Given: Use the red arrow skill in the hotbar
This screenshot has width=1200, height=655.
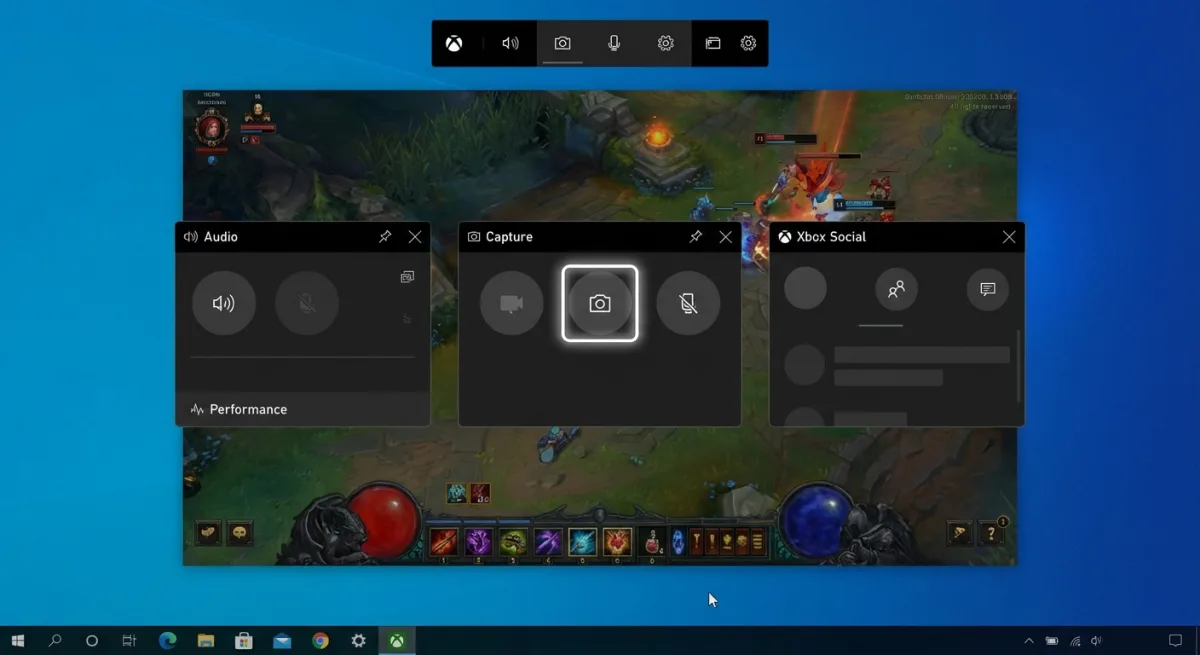Looking at the screenshot, I should (443, 542).
